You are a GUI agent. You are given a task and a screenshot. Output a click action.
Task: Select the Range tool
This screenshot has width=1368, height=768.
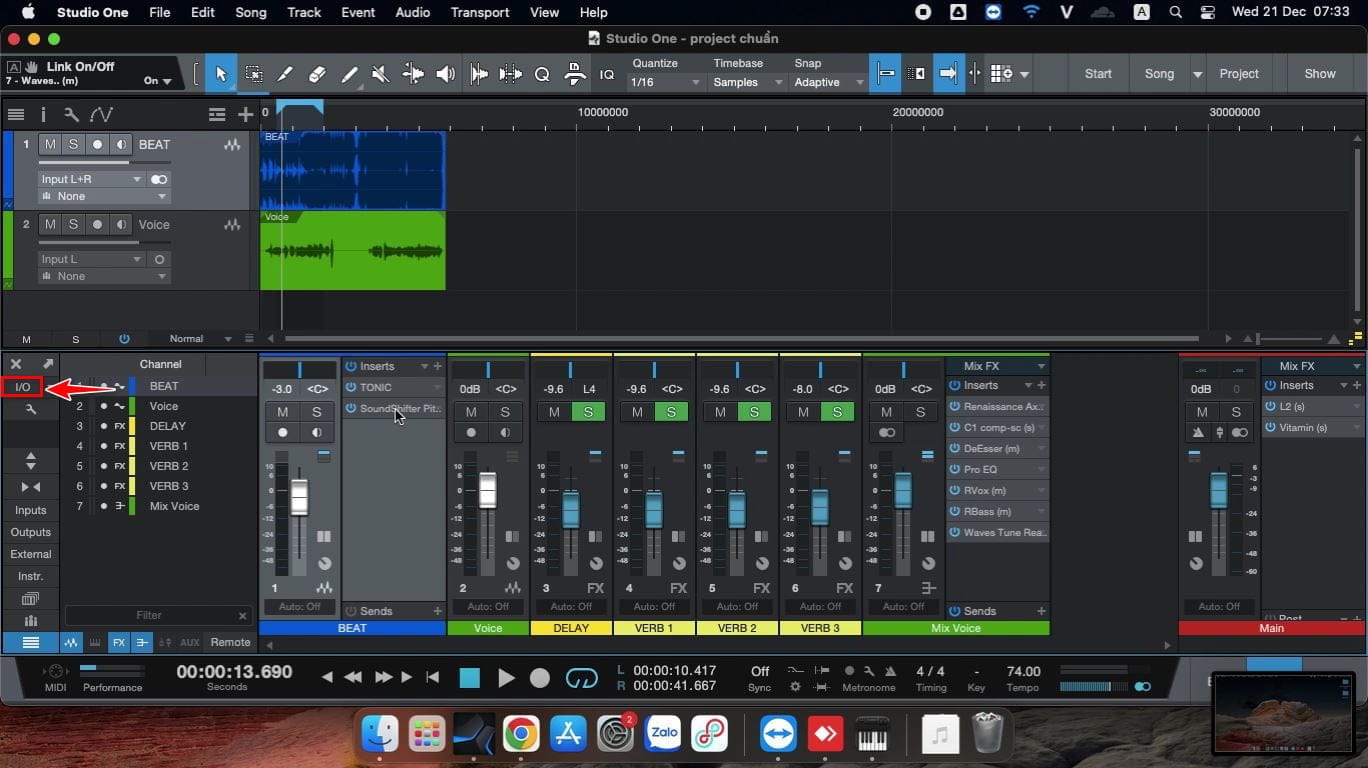[x=254, y=74]
